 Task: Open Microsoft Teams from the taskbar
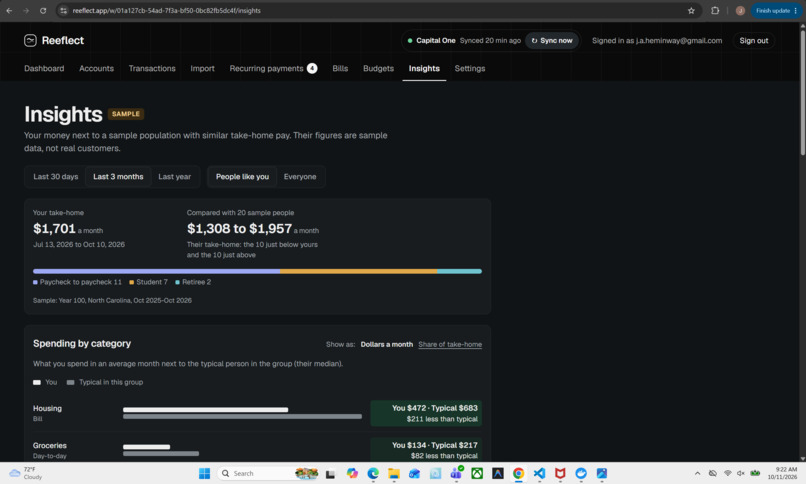coord(456,473)
